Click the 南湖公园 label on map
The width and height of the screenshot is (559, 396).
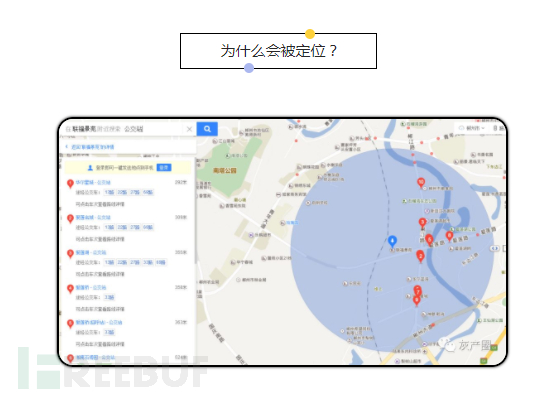tap(225, 171)
